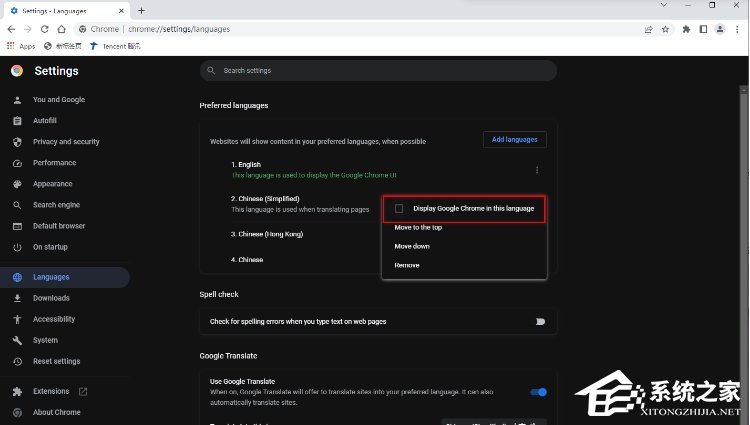Click the tab search chevron in title bar
This screenshot has width=750, height=425.
(x=663, y=5)
